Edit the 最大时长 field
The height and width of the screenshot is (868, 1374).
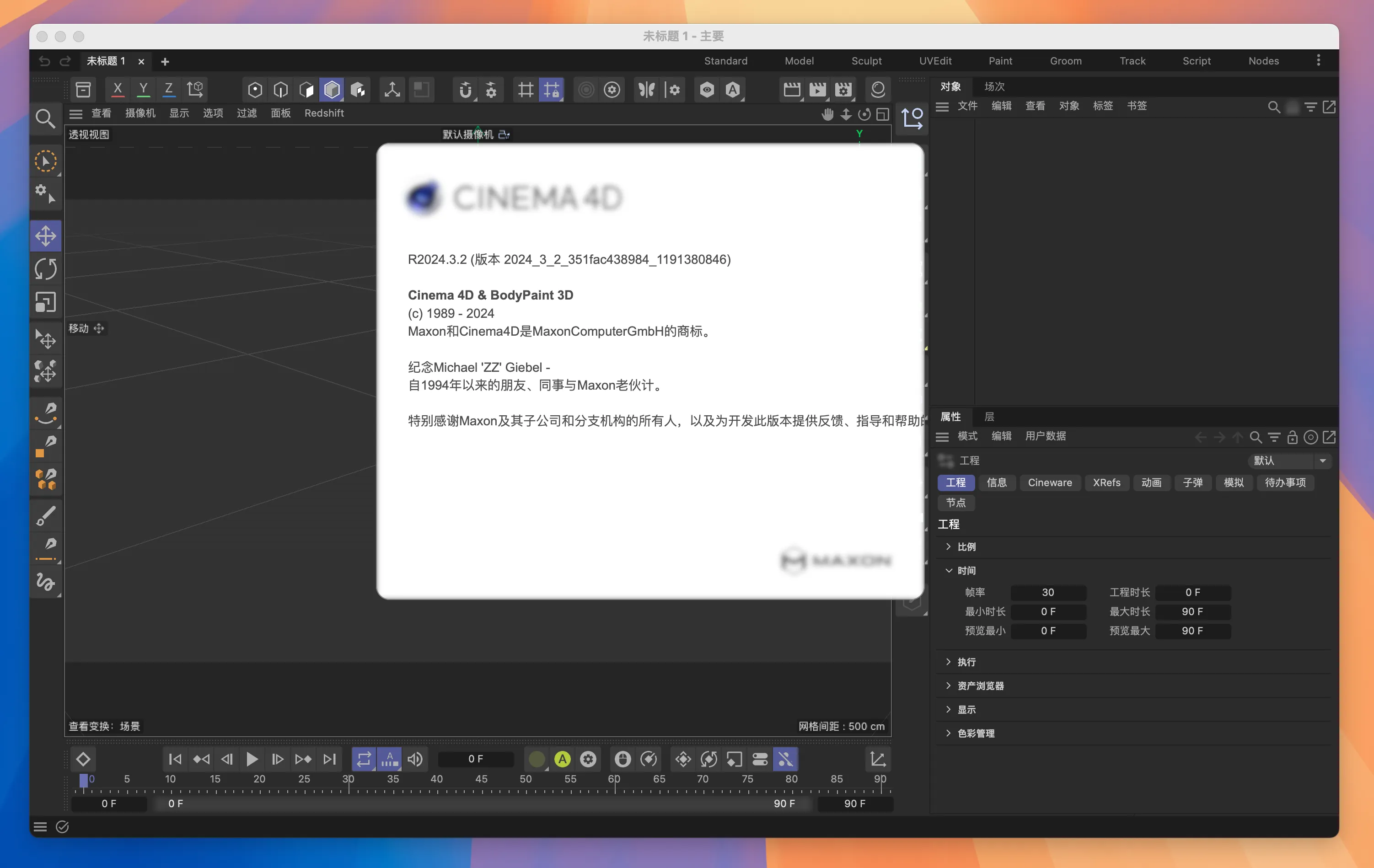(x=1192, y=612)
